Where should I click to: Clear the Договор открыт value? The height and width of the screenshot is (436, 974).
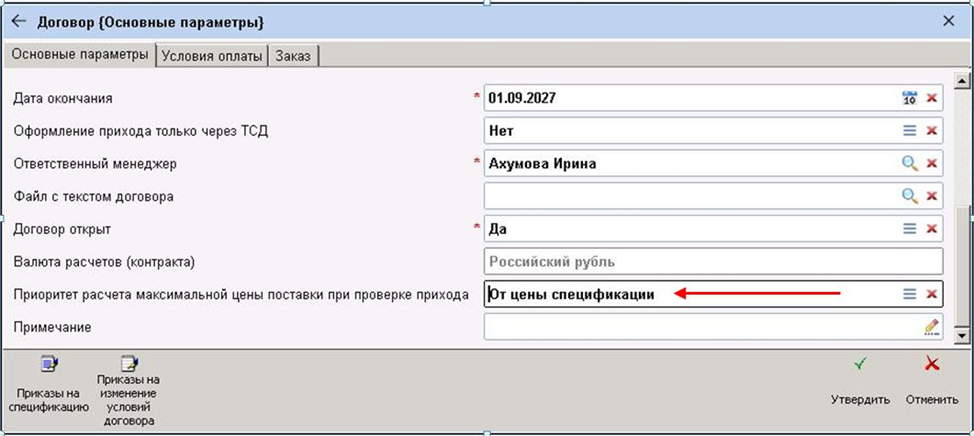pyautogui.click(x=932, y=229)
